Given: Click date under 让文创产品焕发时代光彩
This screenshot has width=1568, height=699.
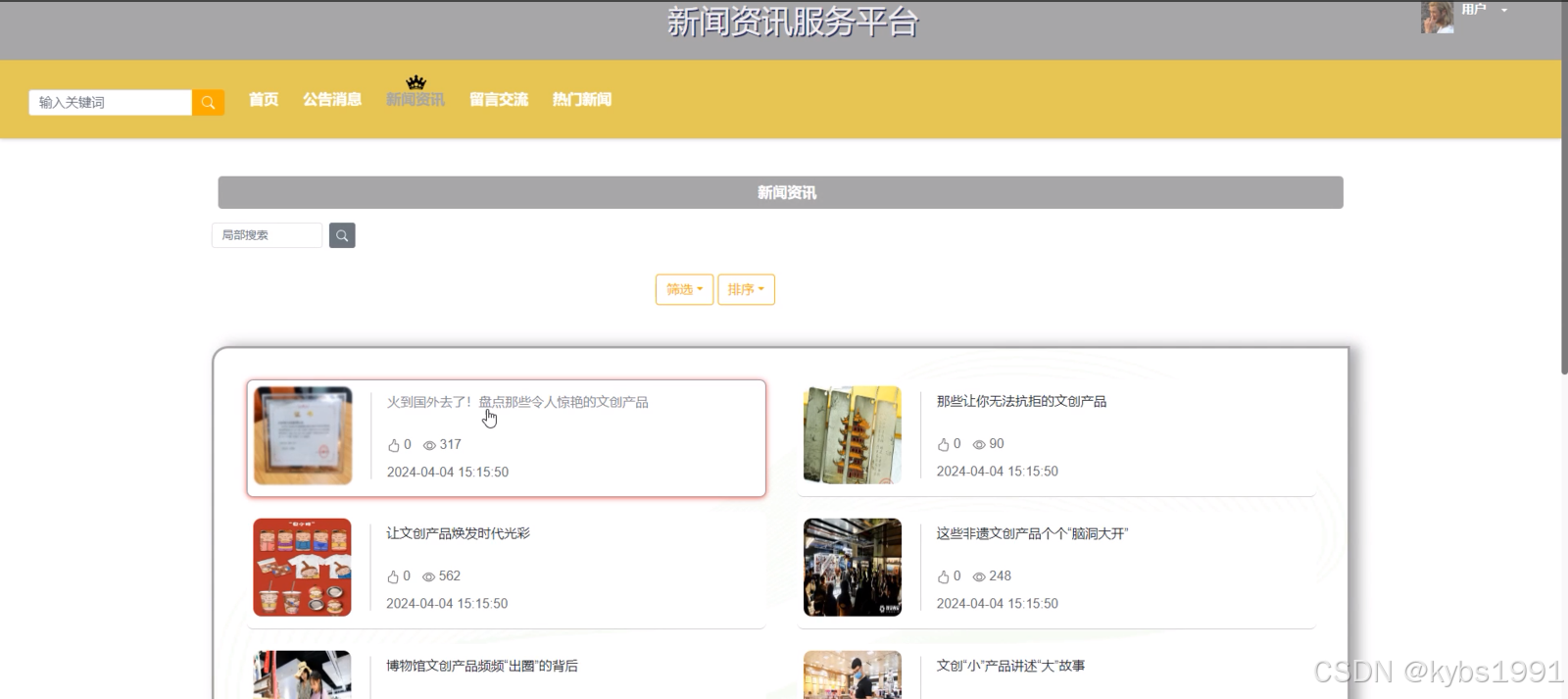Looking at the screenshot, I should (447, 604).
